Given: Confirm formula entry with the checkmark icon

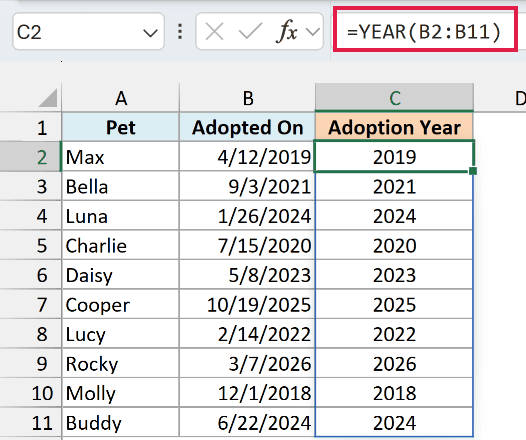Looking at the screenshot, I should tap(250, 32).
